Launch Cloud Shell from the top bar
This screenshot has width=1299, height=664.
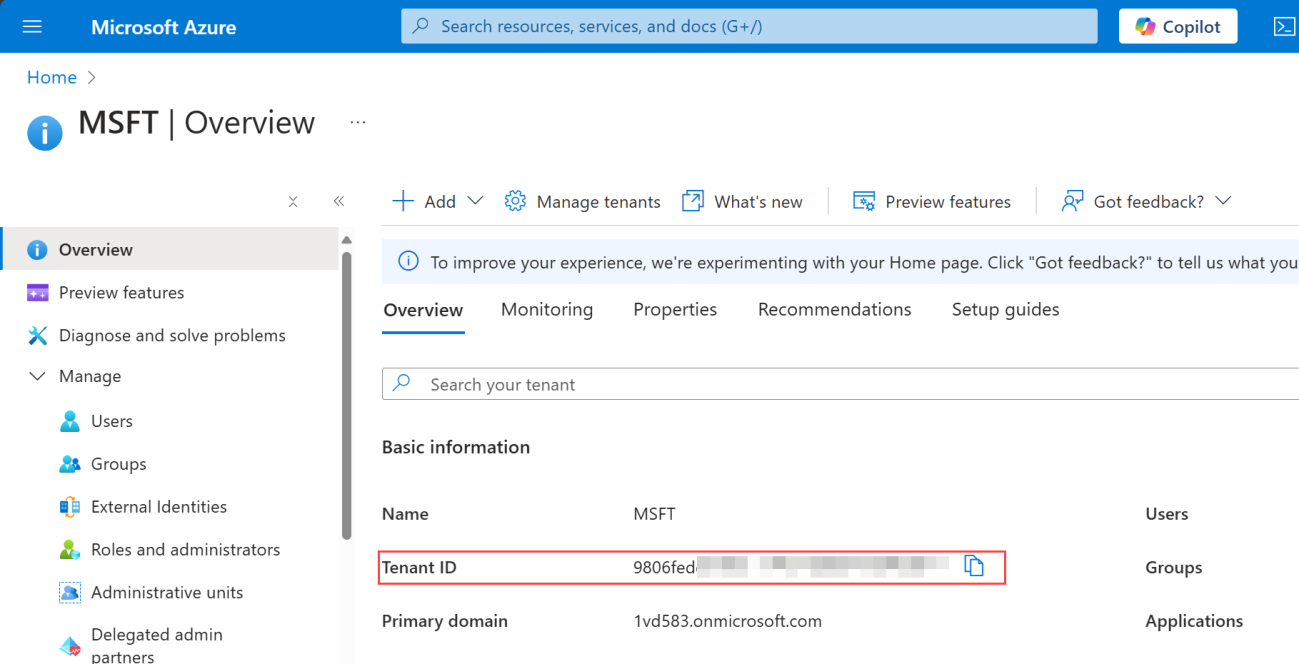click(x=1284, y=27)
